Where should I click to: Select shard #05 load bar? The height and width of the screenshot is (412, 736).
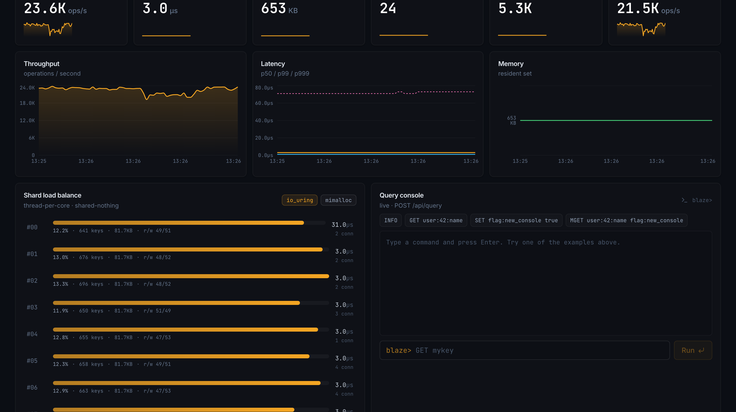tap(191, 357)
